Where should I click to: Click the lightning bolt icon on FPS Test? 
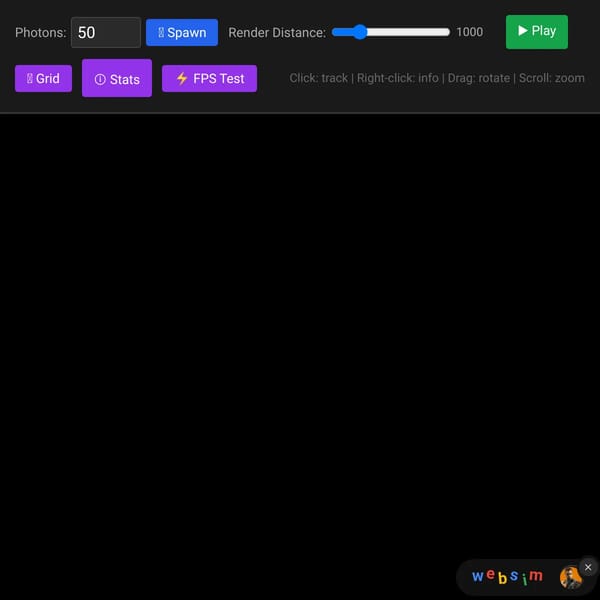click(182, 78)
